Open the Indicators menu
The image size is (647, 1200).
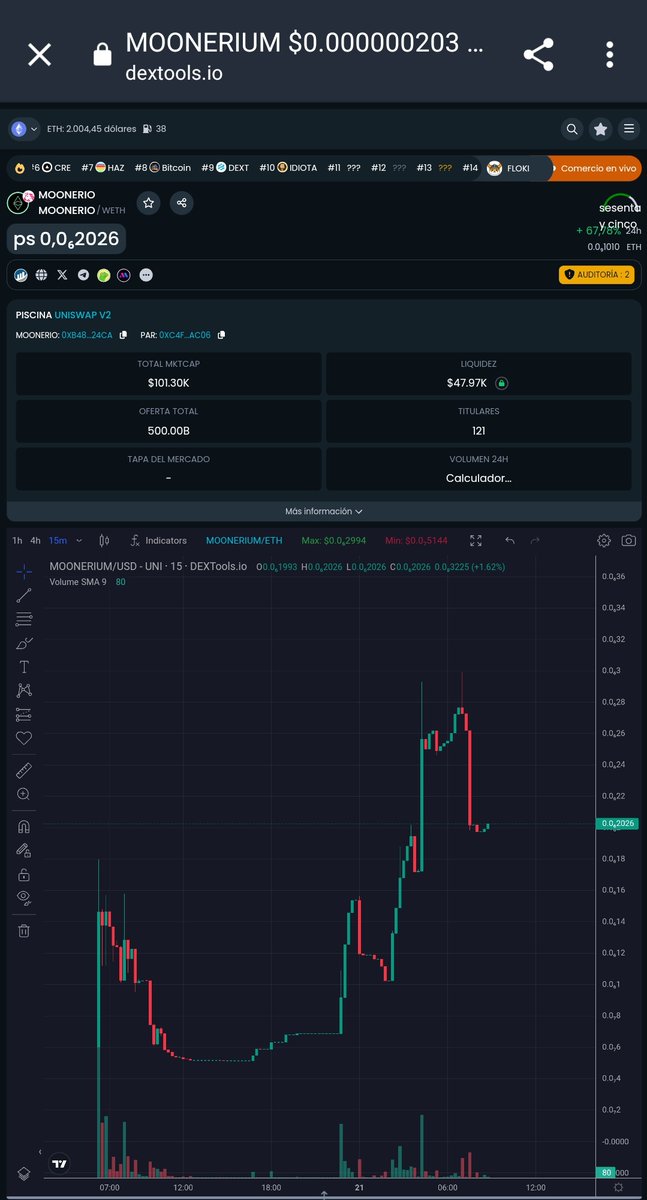click(x=158, y=541)
